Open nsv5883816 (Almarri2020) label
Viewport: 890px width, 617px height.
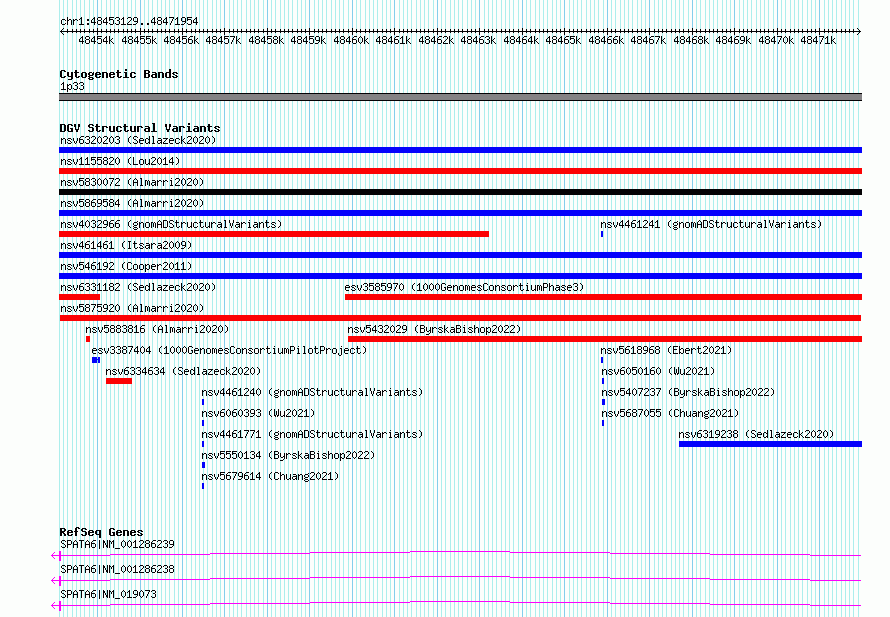coord(157,329)
